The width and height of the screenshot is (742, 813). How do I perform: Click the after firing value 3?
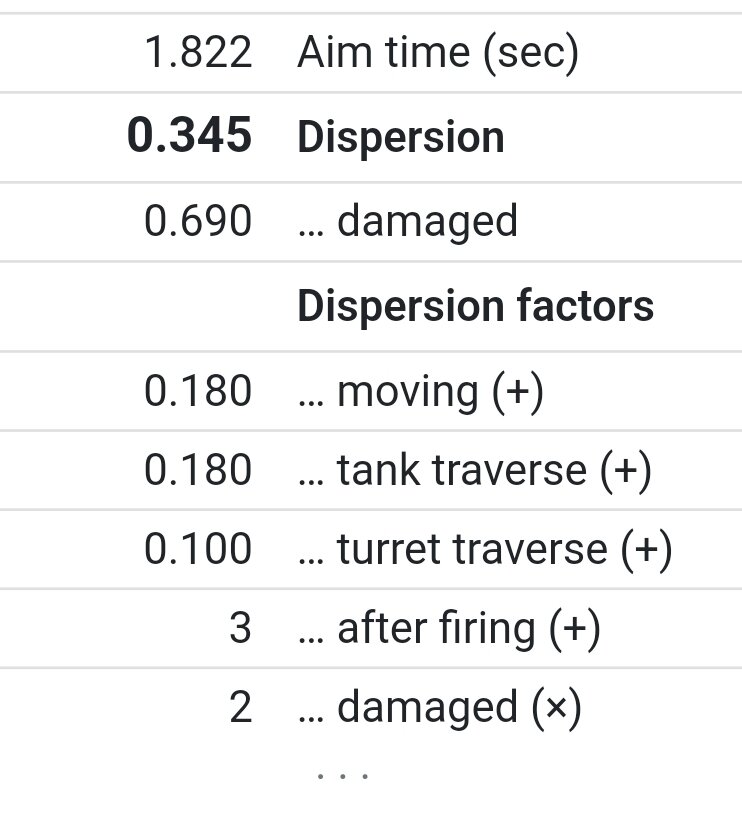(x=241, y=628)
